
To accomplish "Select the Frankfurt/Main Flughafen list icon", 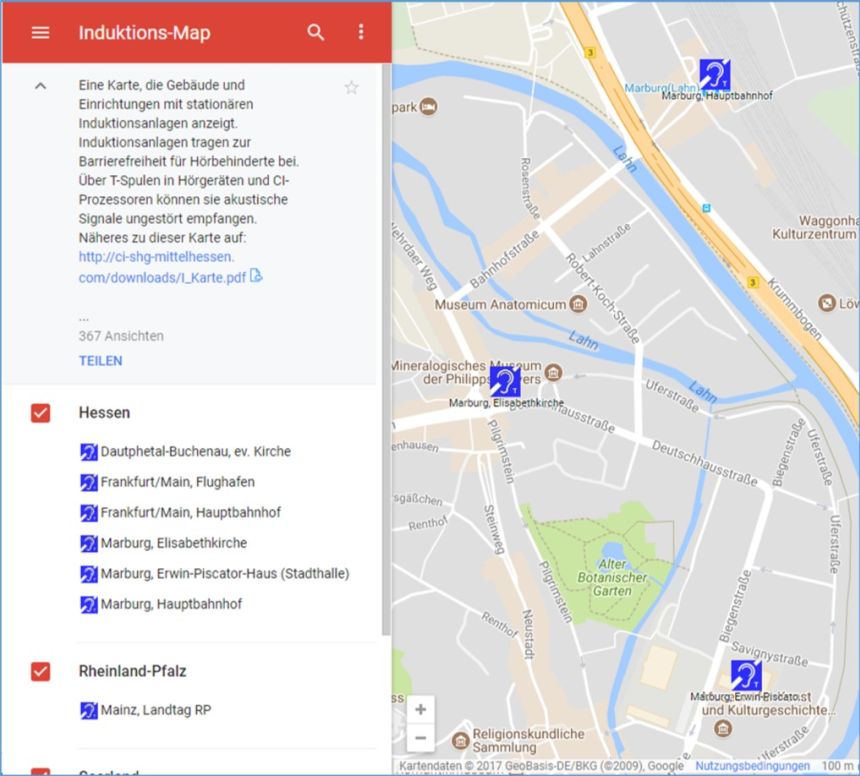I will click(x=88, y=482).
